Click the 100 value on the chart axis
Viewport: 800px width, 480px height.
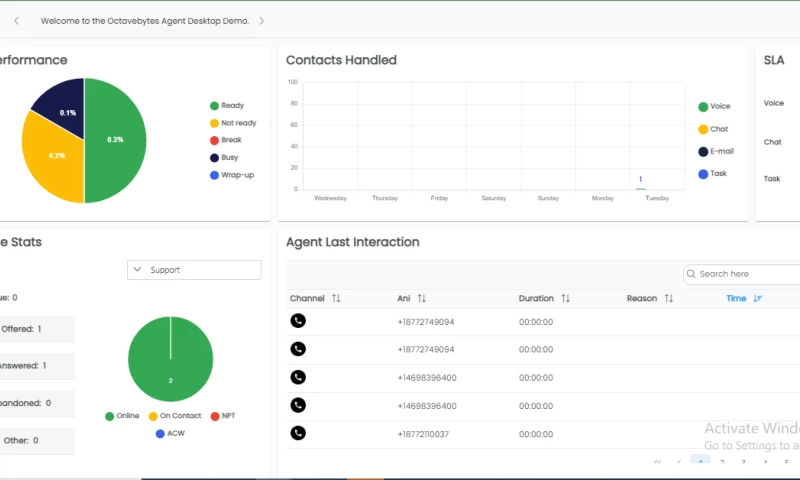(293, 82)
